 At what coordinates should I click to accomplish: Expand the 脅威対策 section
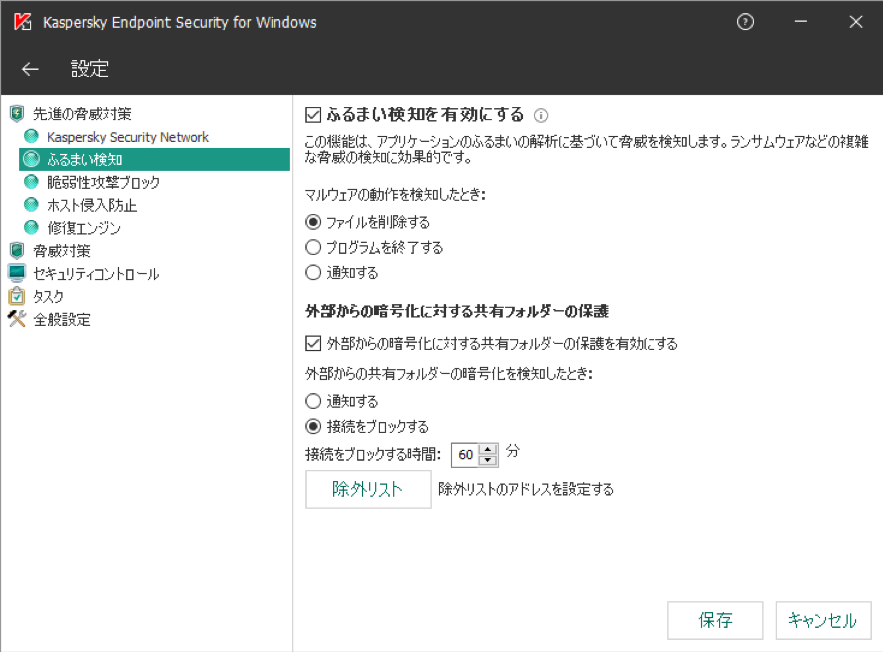tap(62, 251)
